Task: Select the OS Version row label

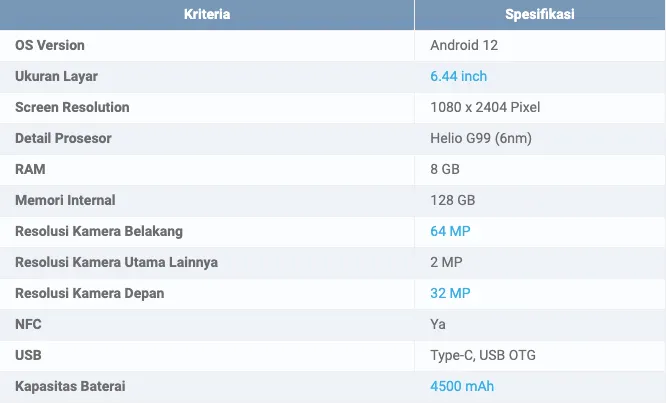Action: [50, 45]
